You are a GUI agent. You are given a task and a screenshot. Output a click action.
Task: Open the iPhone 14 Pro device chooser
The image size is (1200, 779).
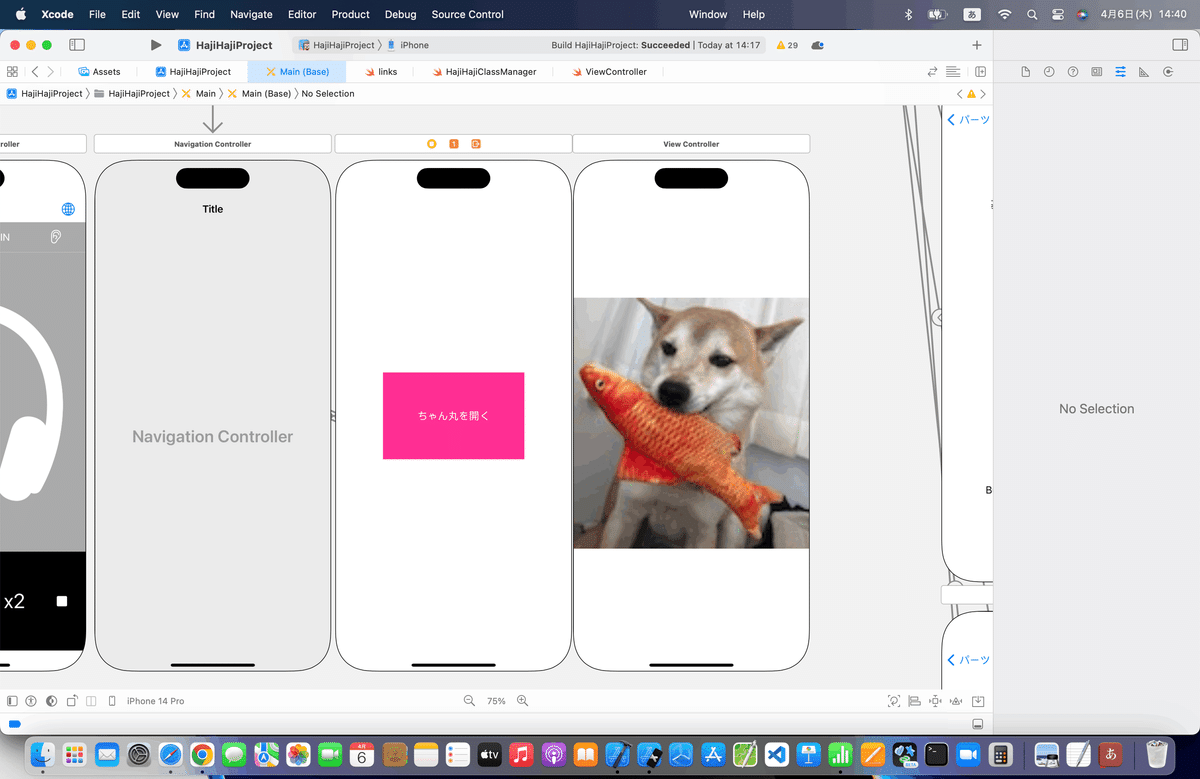click(146, 701)
